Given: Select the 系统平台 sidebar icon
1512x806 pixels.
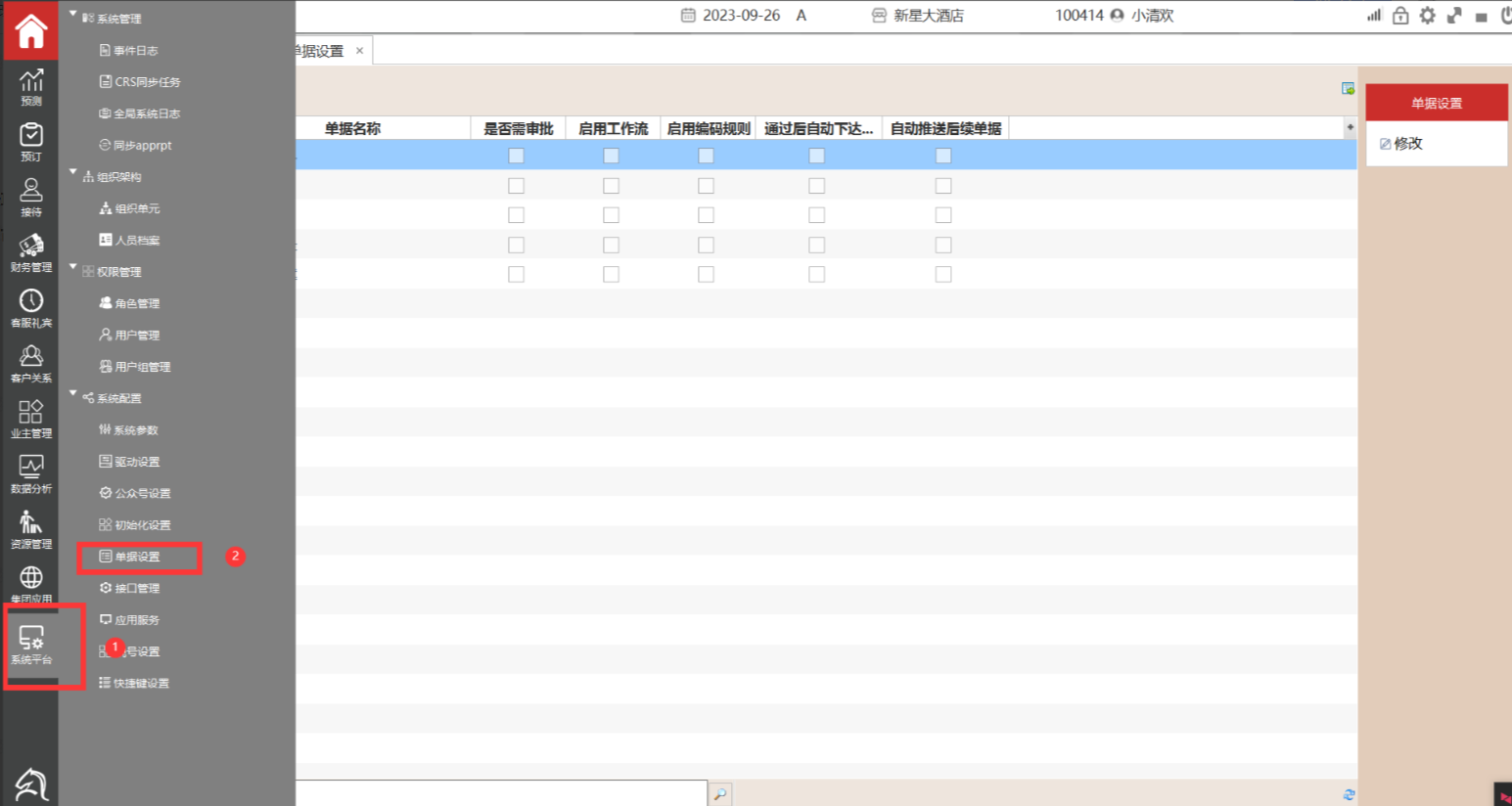Looking at the screenshot, I should pyautogui.click(x=31, y=646).
